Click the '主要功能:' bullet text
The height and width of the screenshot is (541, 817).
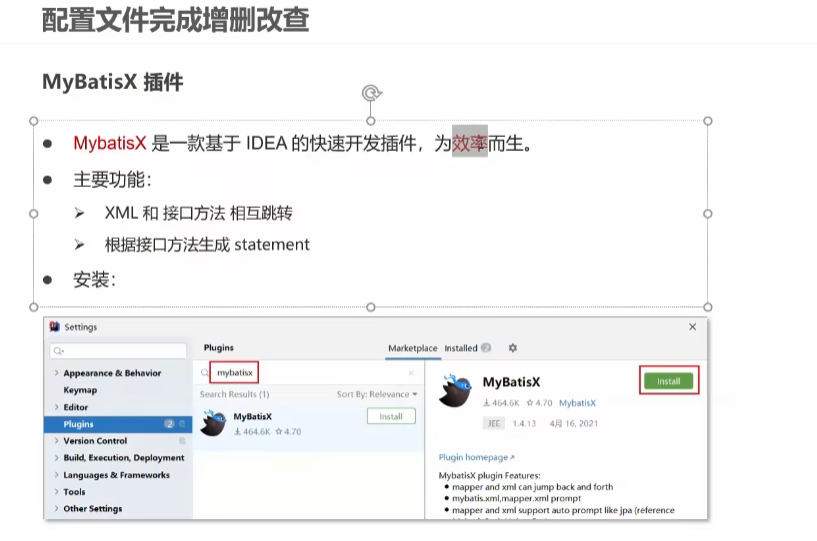[113, 180]
